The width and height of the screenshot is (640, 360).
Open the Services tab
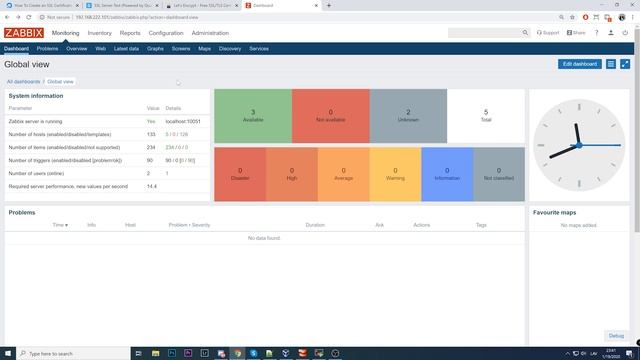(x=259, y=49)
